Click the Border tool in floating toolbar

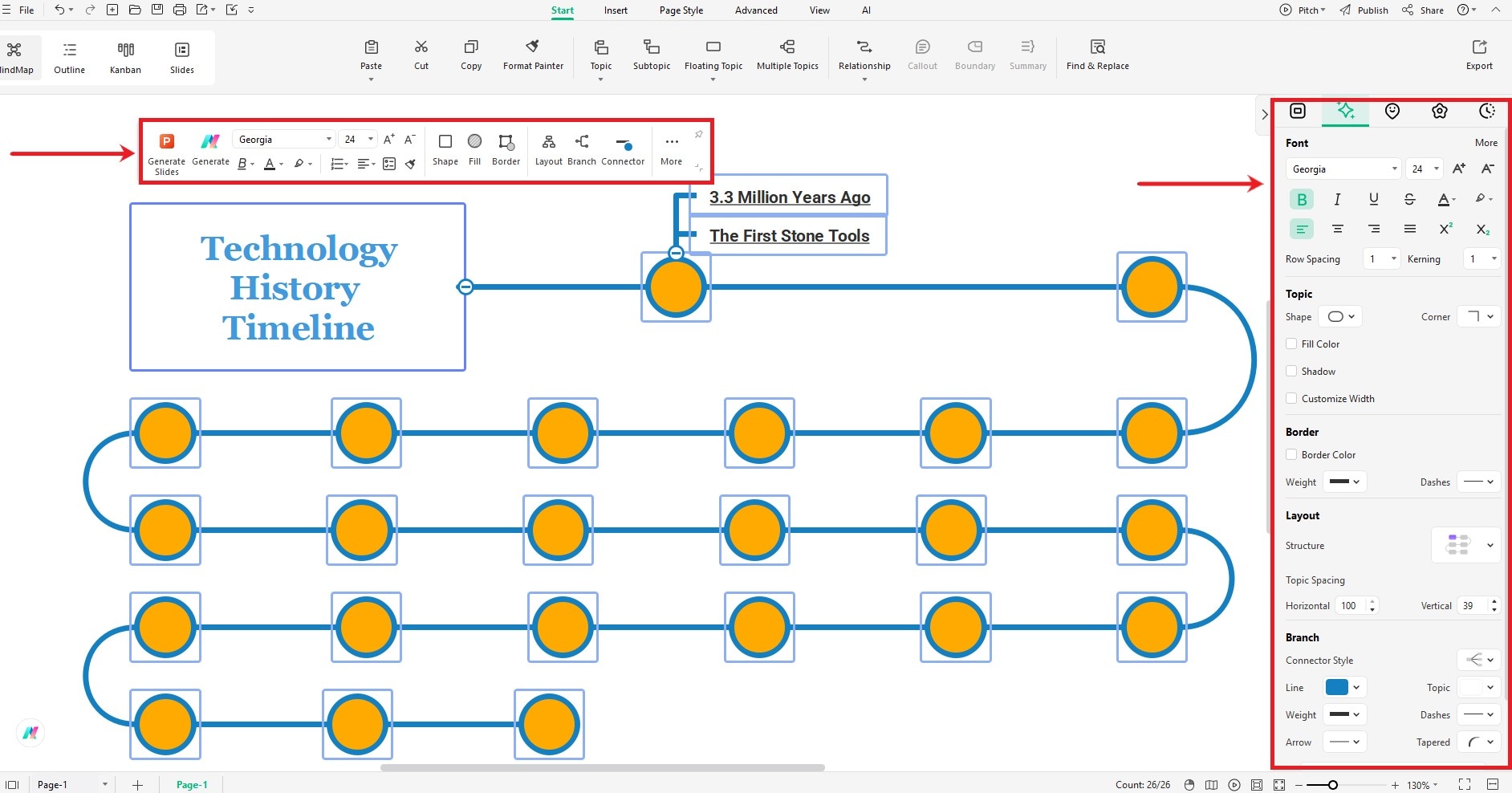click(506, 150)
